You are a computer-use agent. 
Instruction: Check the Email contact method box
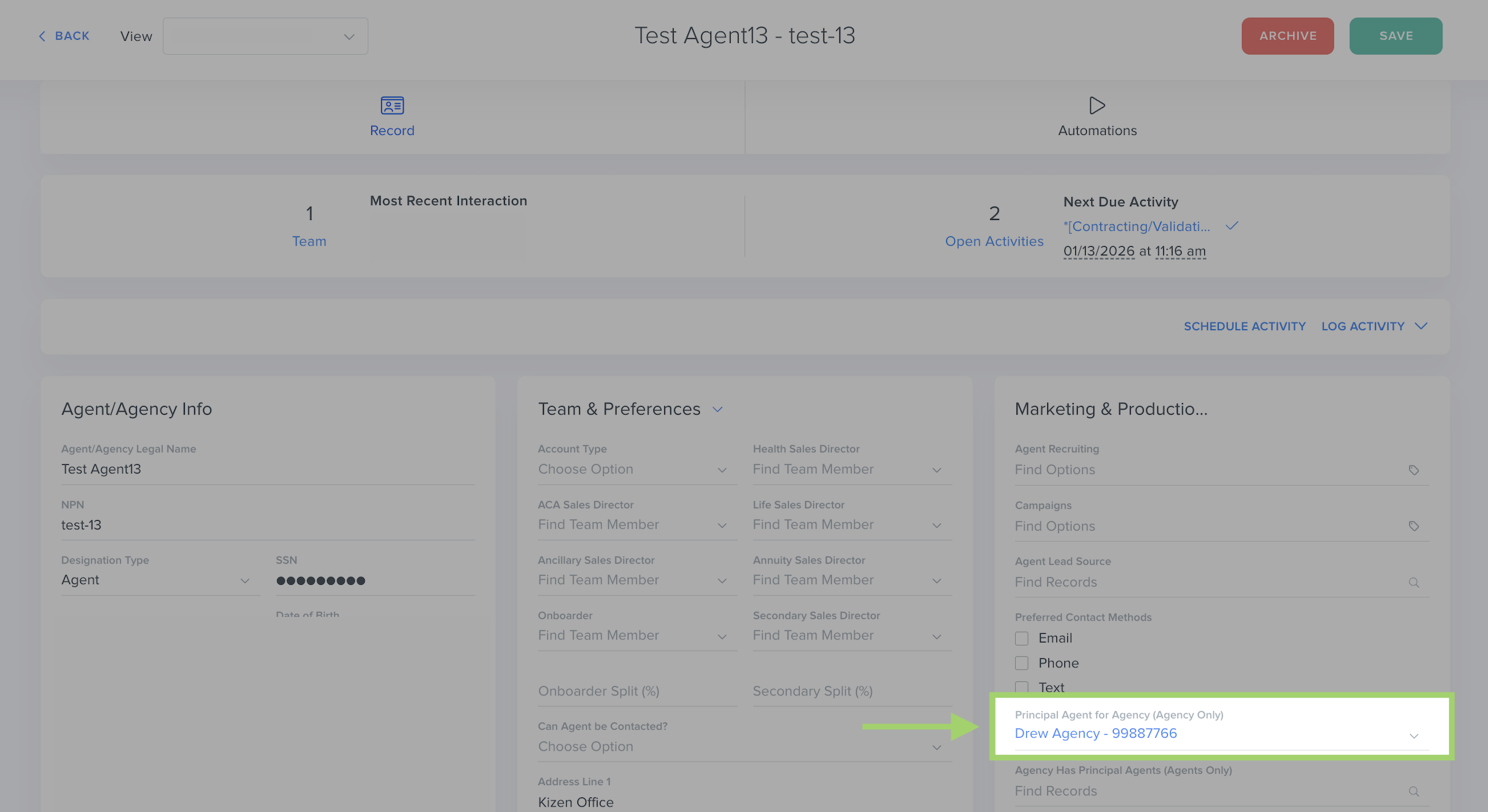point(1022,638)
